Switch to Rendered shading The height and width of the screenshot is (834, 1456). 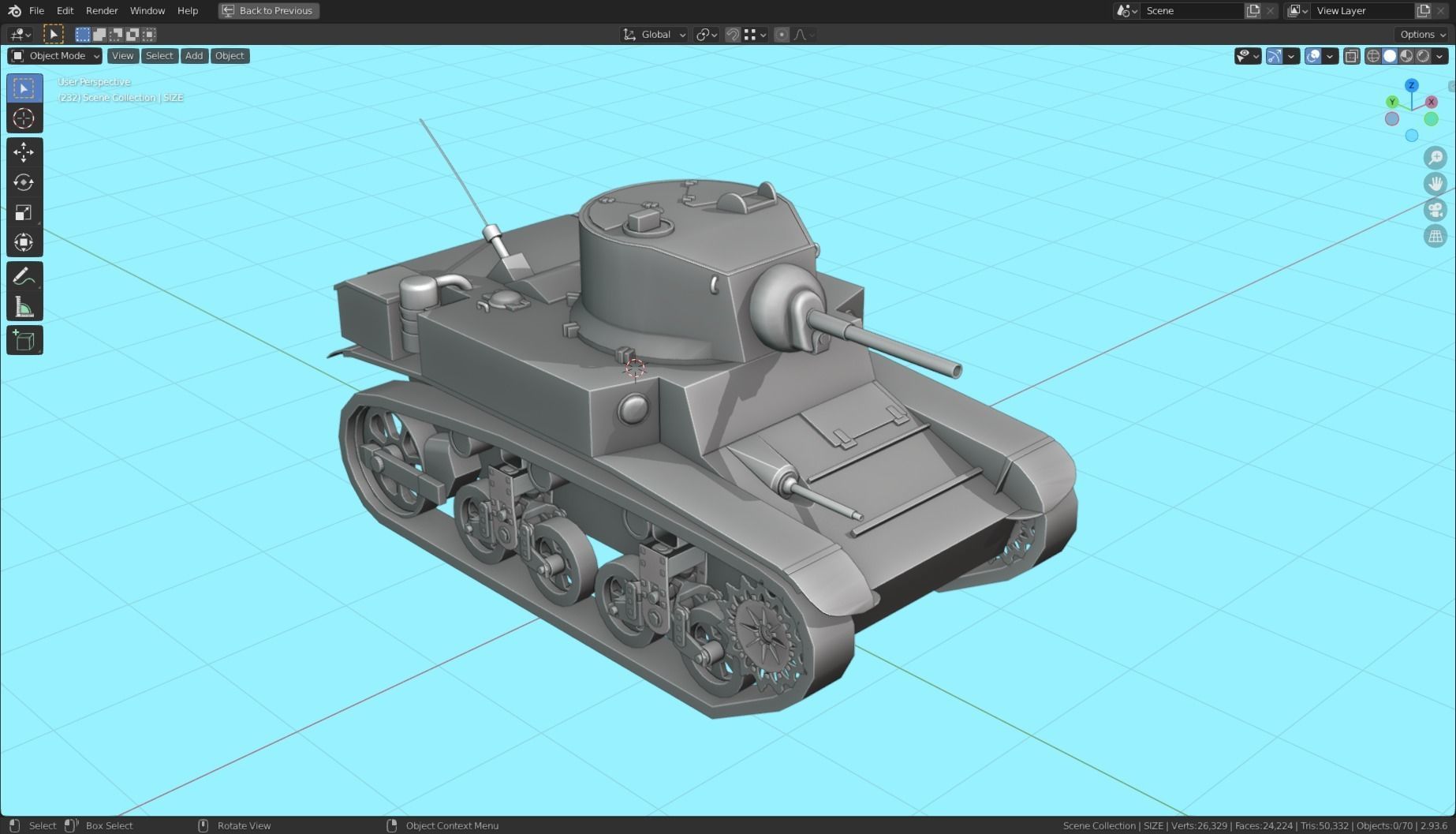(x=1423, y=55)
